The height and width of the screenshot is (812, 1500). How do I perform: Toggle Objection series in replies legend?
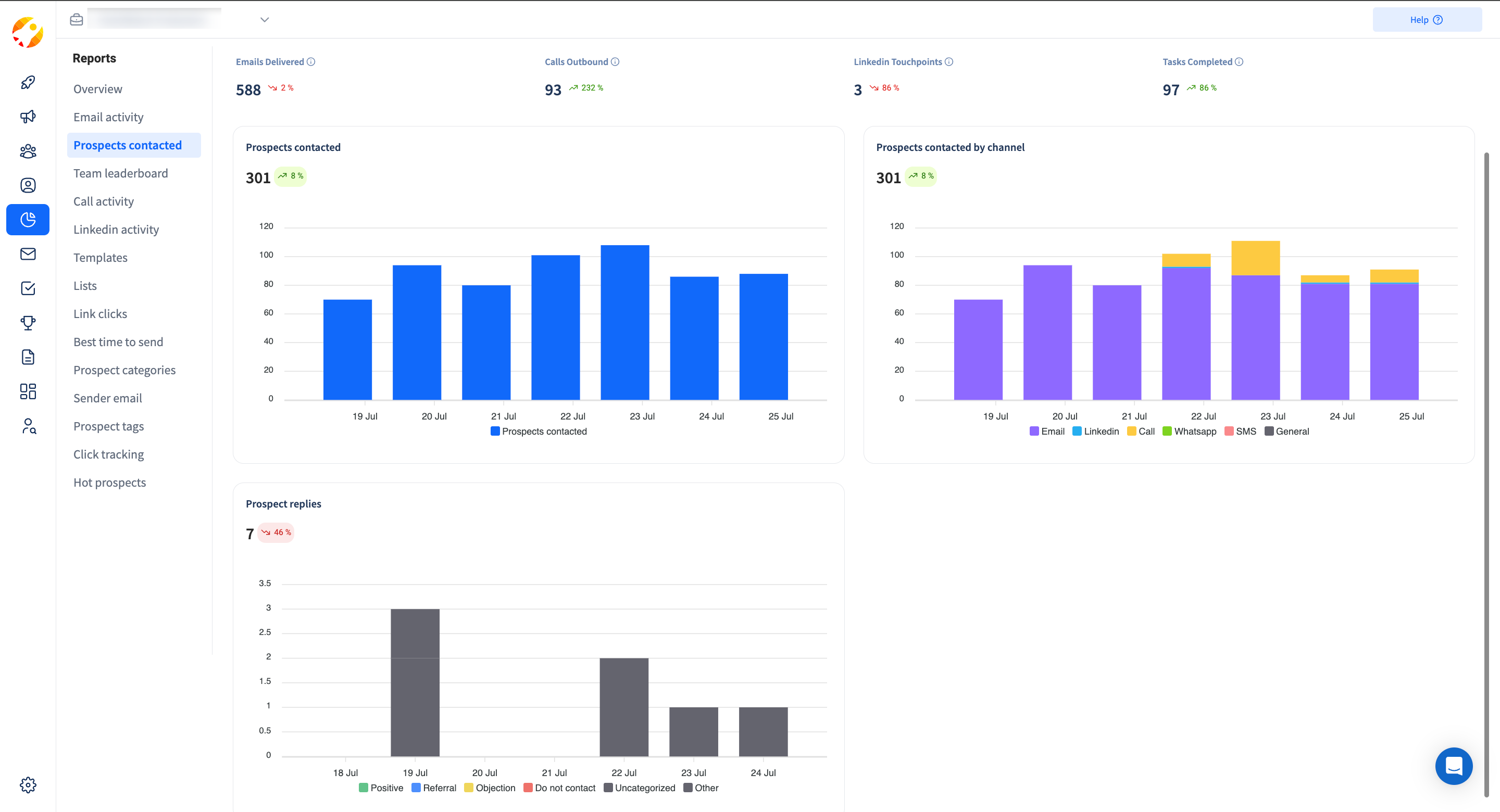pyautogui.click(x=490, y=788)
